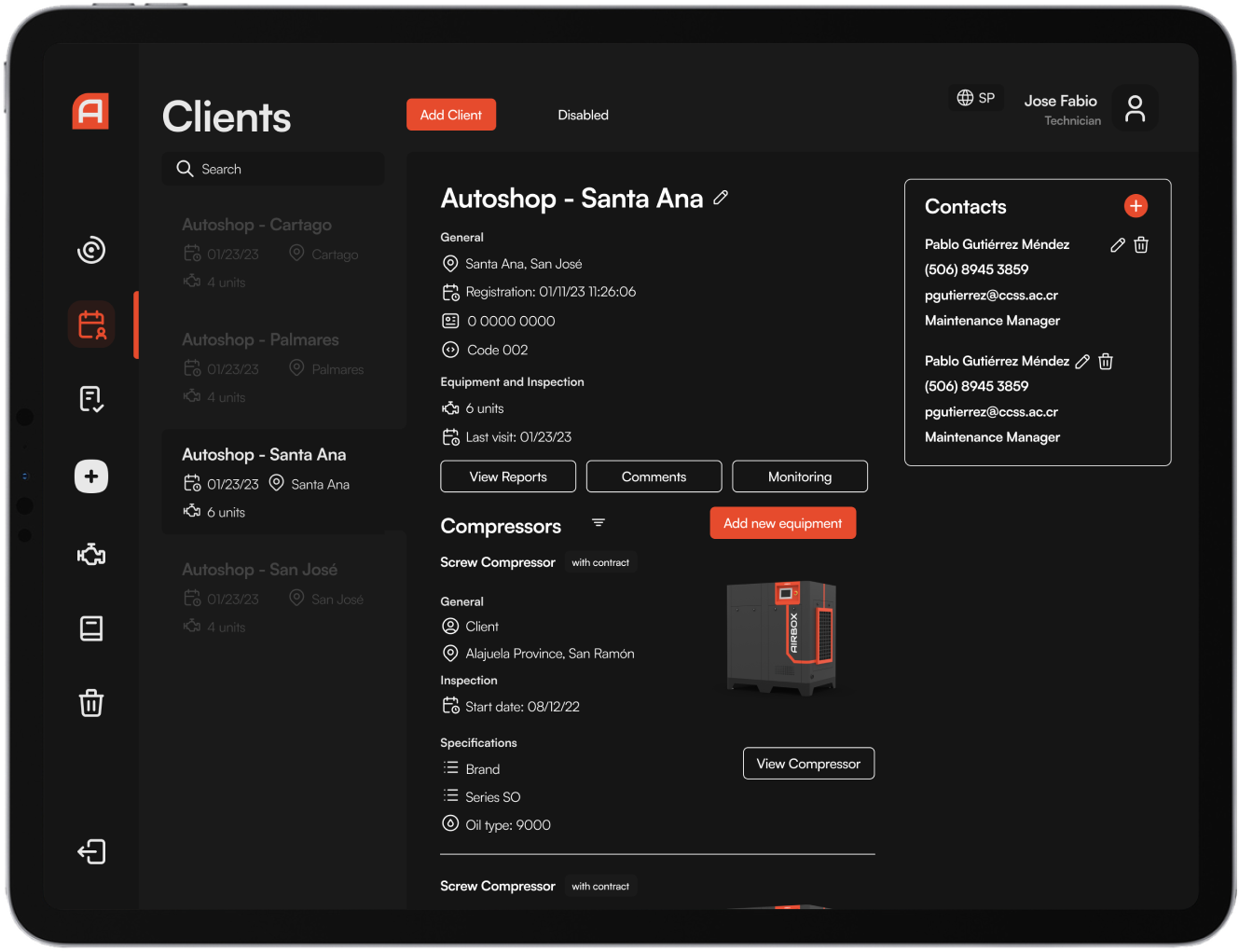The image size is (1239, 952).
Task: Delete first Pablo Gutiérrez Méndez contact
Action: 1141,245
